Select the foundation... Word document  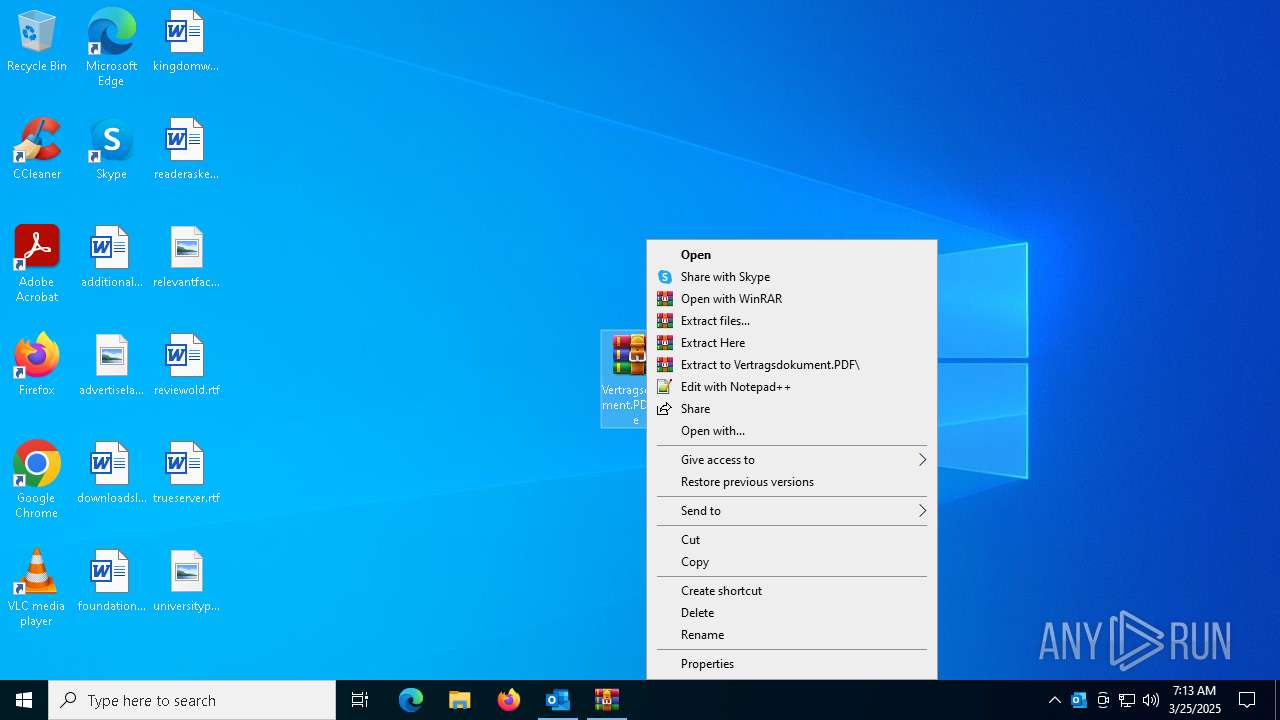tap(111, 582)
